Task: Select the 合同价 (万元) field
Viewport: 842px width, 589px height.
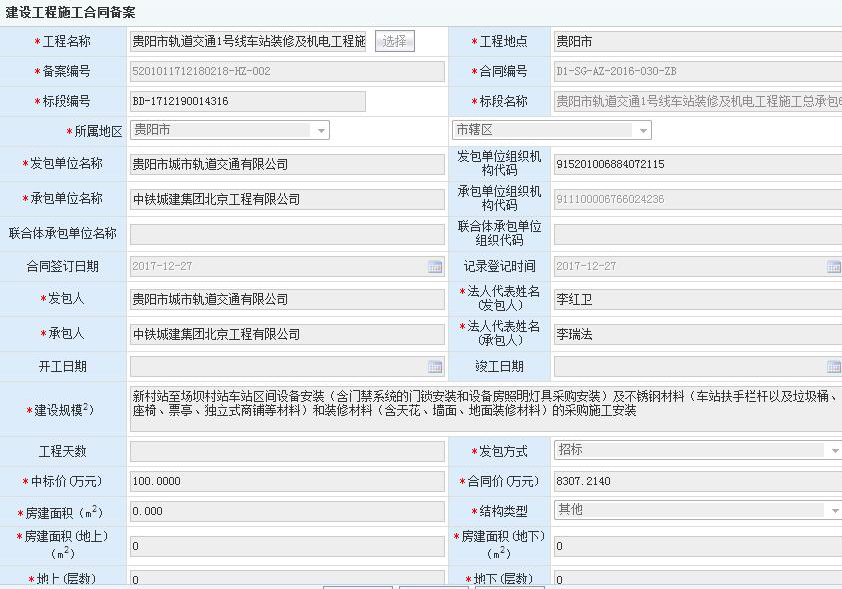Action: [697, 482]
